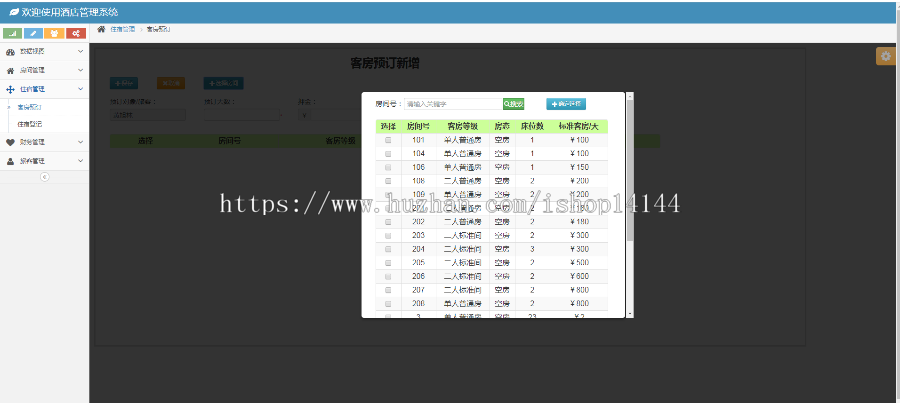Check the box for room 207
Image resolution: width=900 pixels, height=403 pixels.
[388, 290]
